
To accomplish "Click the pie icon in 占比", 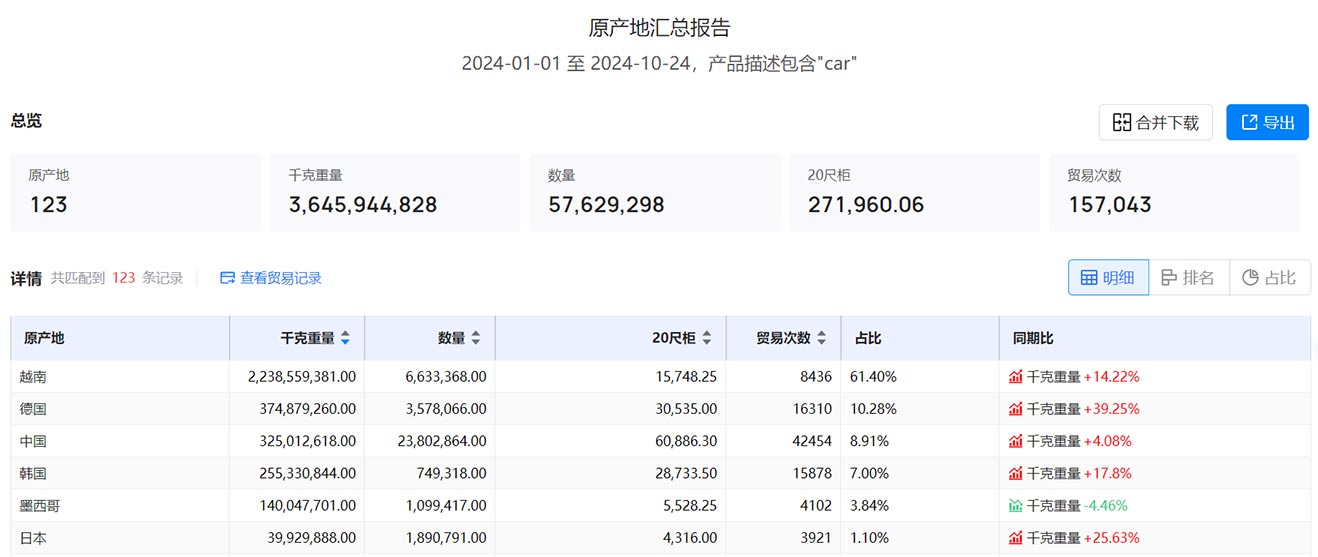I will click(x=1250, y=278).
